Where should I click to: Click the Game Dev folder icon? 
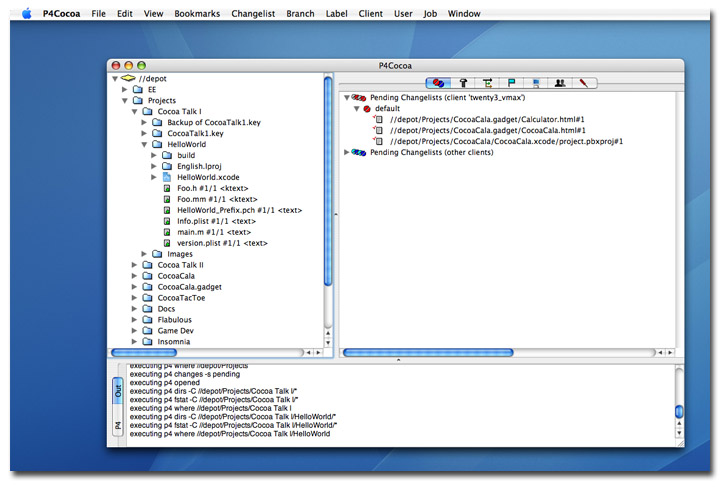coord(147,331)
